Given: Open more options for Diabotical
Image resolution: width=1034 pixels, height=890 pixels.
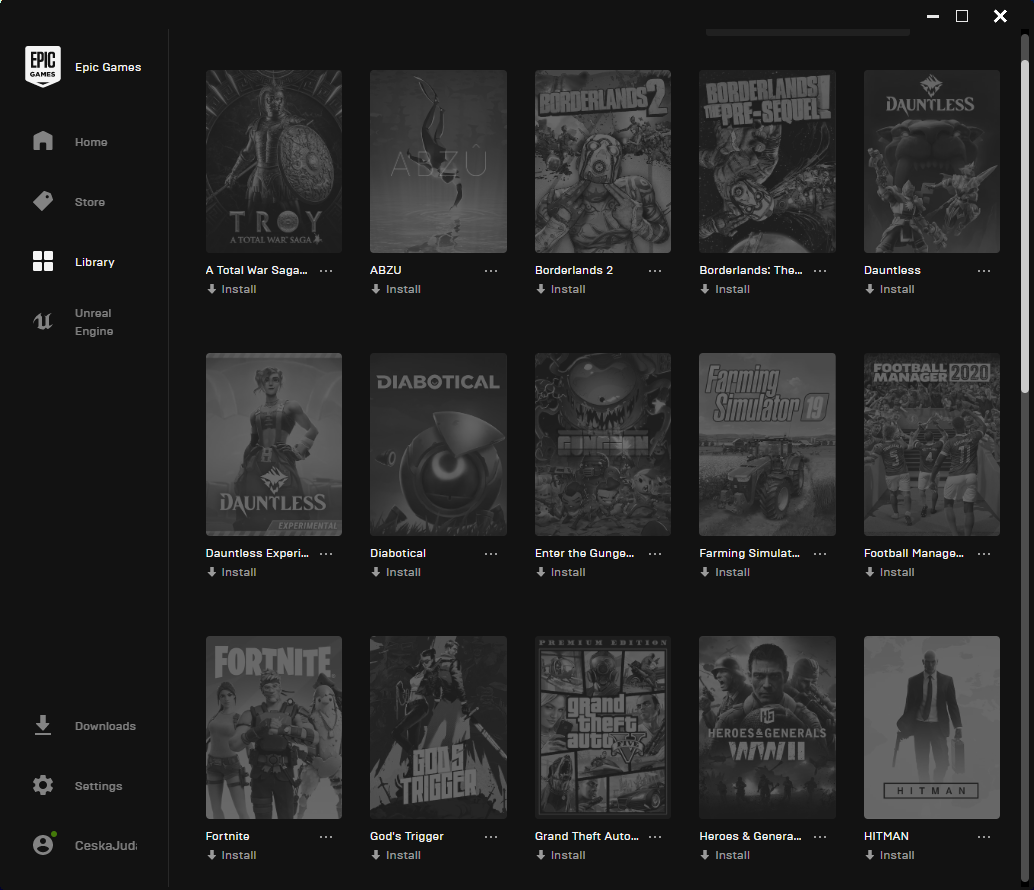Looking at the screenshot, I should coord(491,554).
